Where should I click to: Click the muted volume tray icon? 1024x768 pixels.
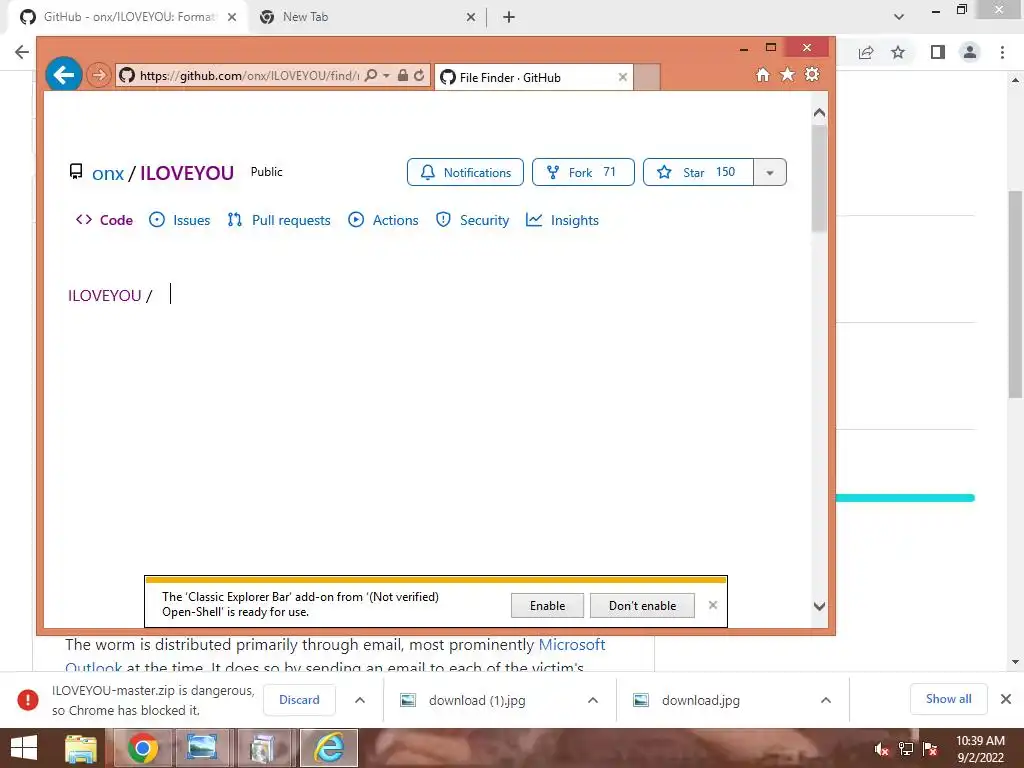pos(882,749)
